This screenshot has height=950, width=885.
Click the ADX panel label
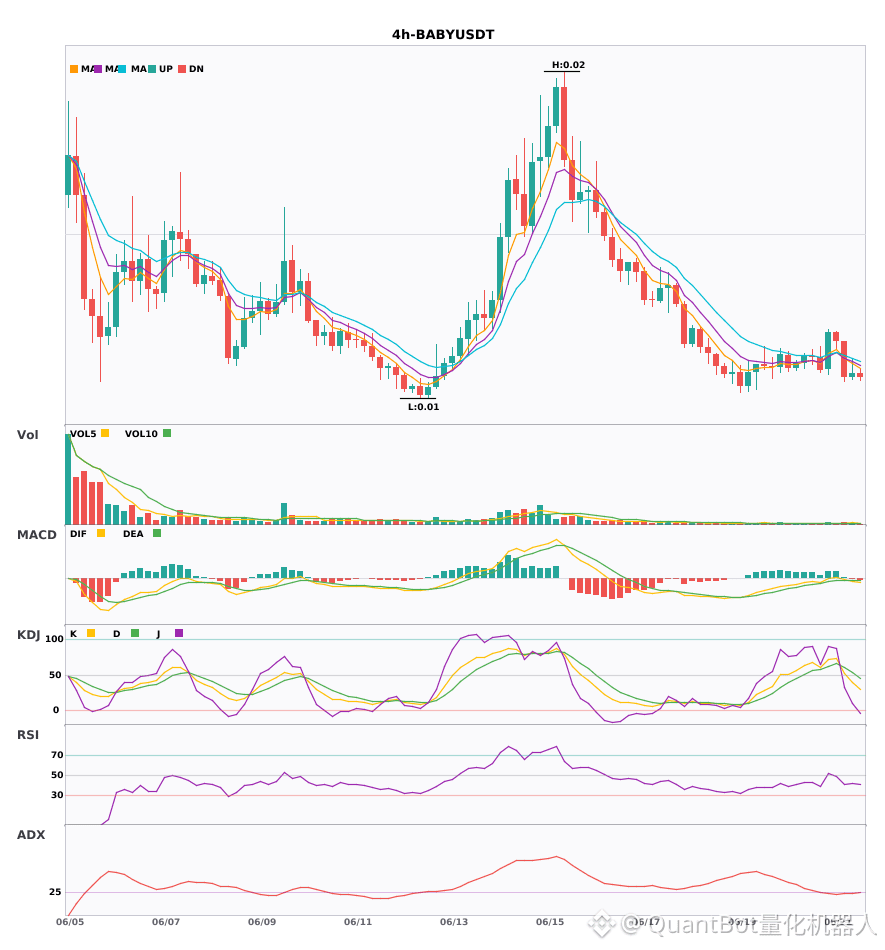(x=31, y=834)
